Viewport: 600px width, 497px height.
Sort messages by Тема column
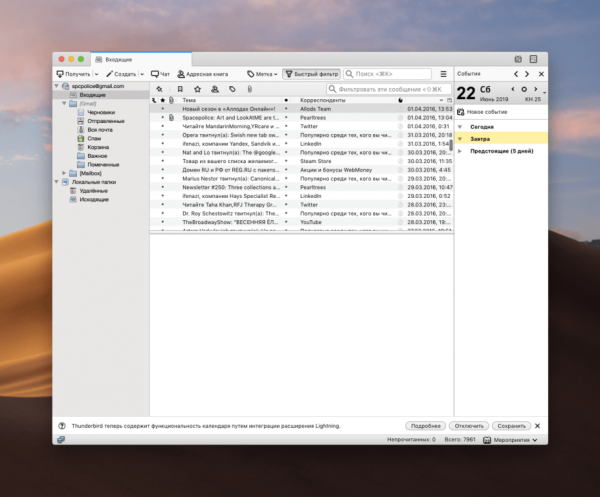[x=231, y=100]
